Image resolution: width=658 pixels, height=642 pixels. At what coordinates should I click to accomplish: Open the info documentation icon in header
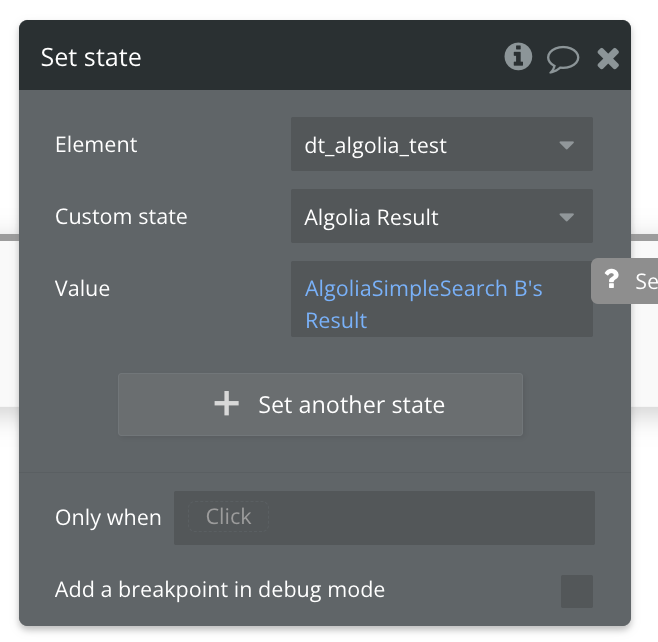click(518, 57)
